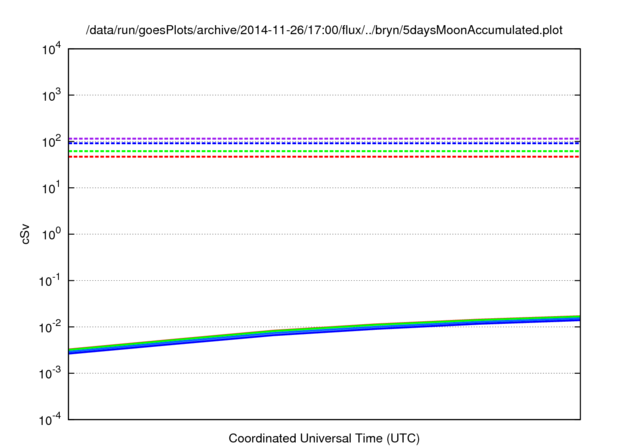
Task: Click the plot title file path text
Action: [x=324, y=30]
